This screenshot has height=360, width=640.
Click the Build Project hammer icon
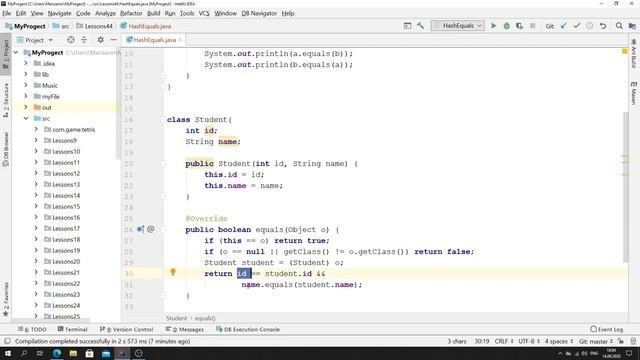click(420, 26)
